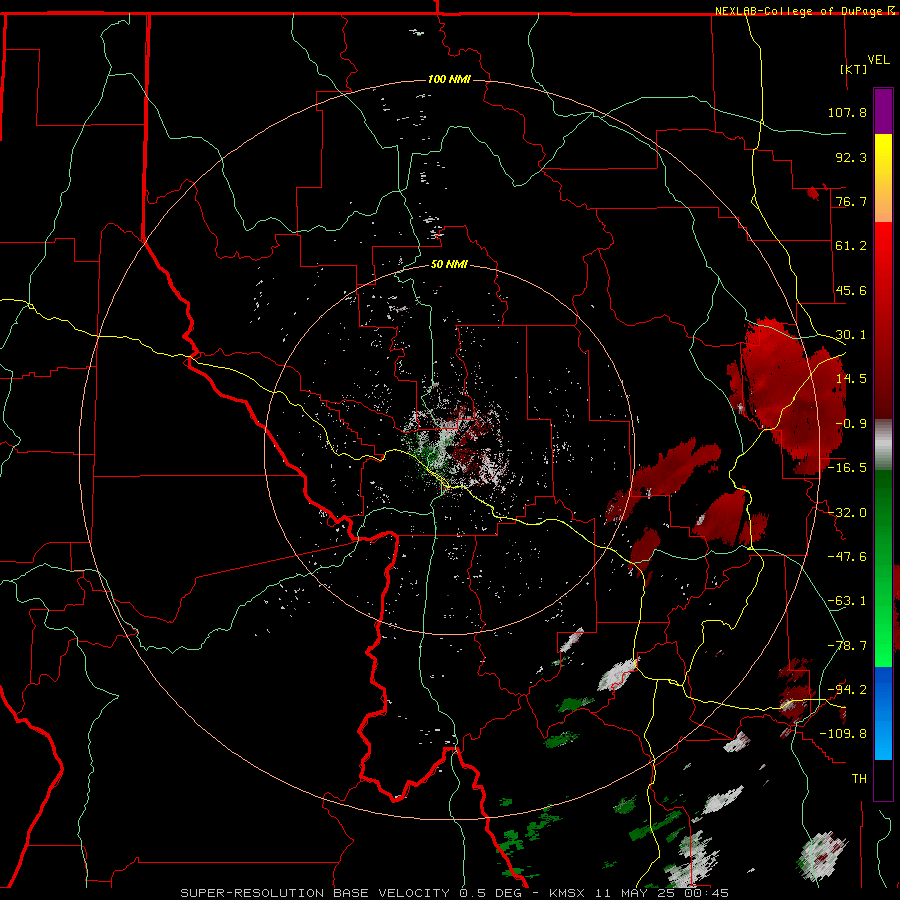900x900 pixels.
Task: Select the 14.5 scale value
Action: click(851, 379)
